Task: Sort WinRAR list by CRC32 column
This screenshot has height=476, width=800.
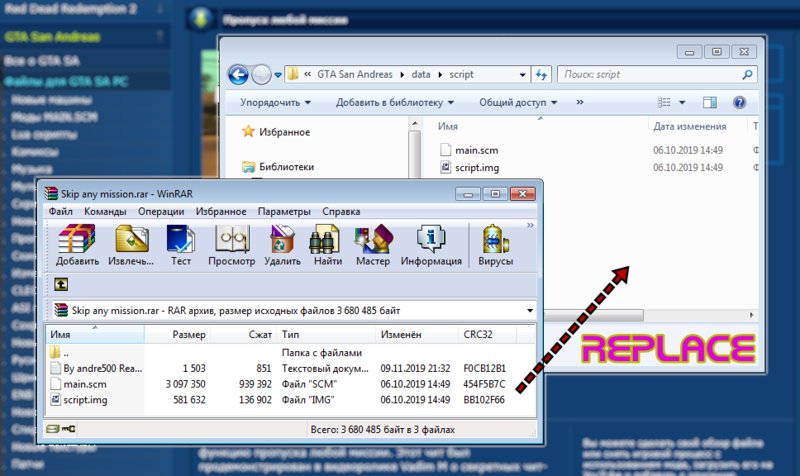Action: [487, 334]
